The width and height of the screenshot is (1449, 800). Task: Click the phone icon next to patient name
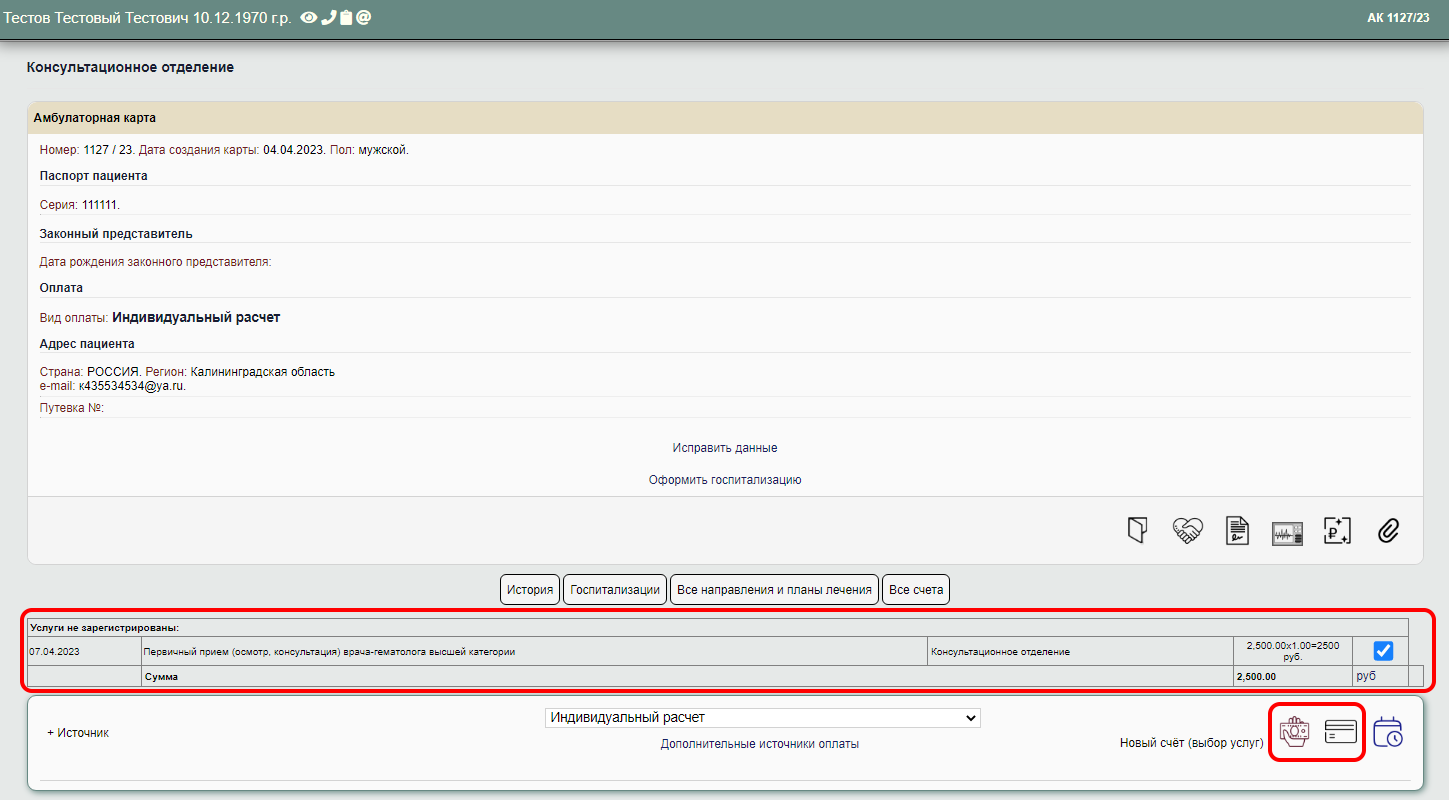328,18
